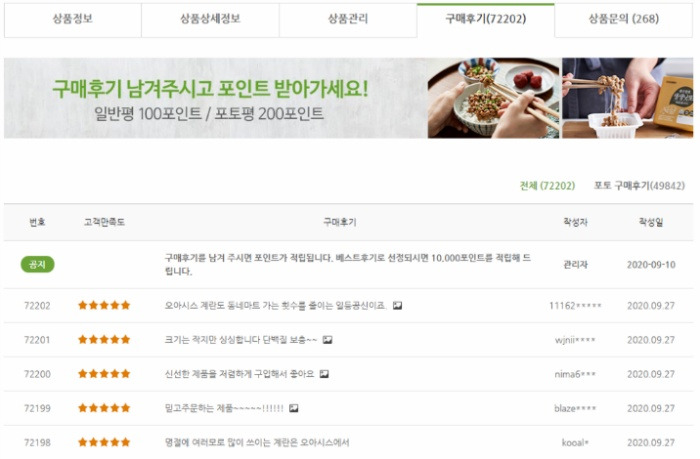Click the review points promotional banner text
The width and height of the screenshot is (700, 459).
210,100
